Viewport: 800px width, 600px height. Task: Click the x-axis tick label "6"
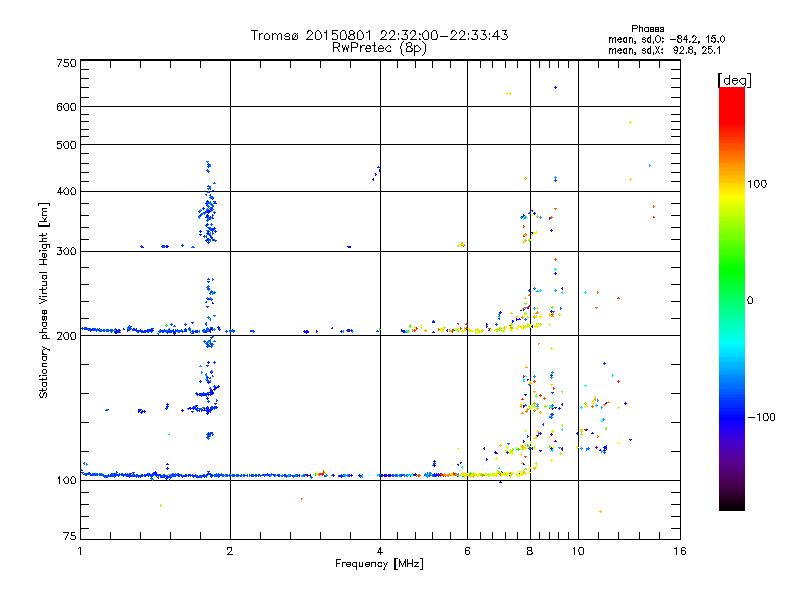(x=467, y=551)
